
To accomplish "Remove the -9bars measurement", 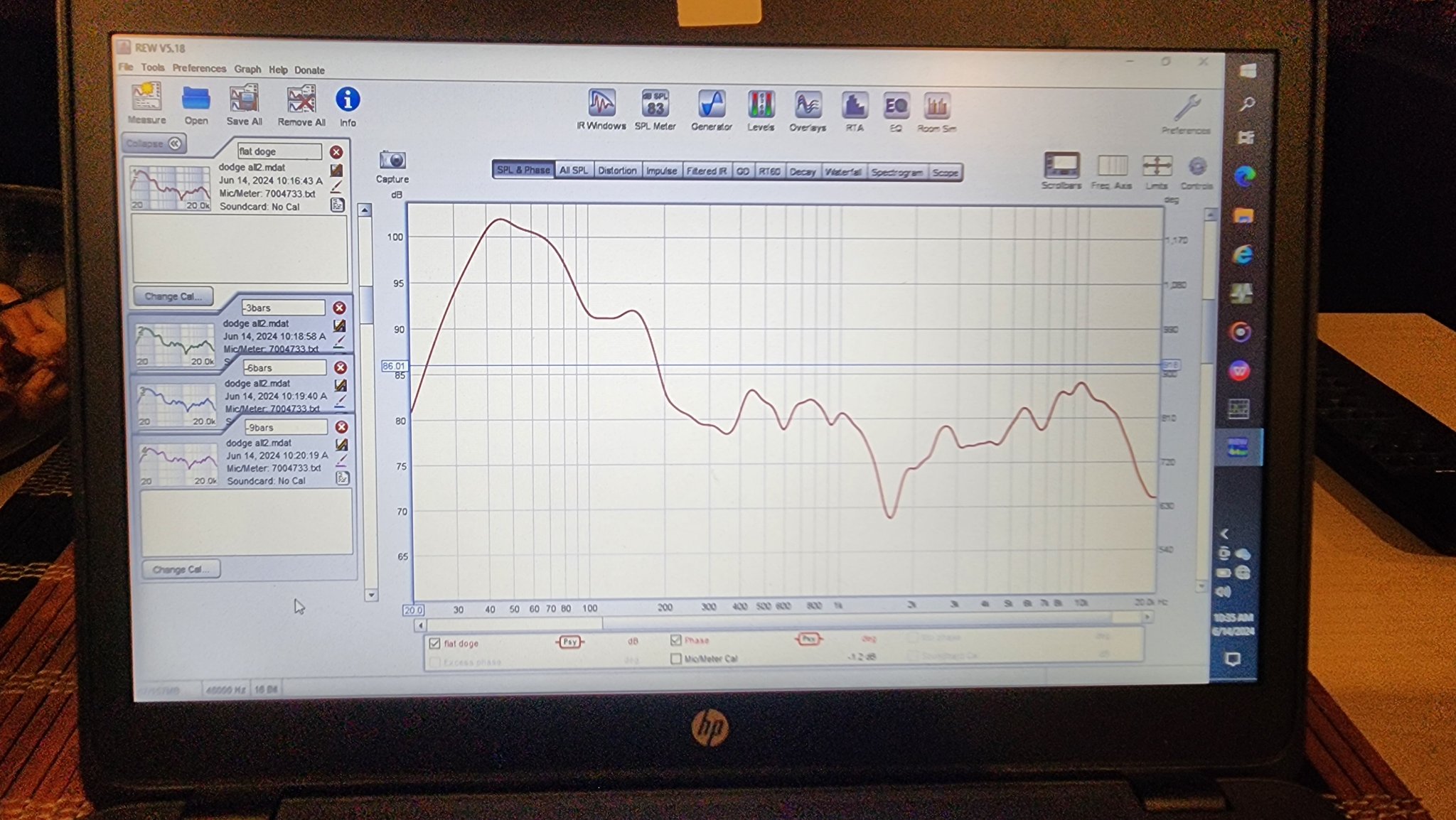I will 342,427.
